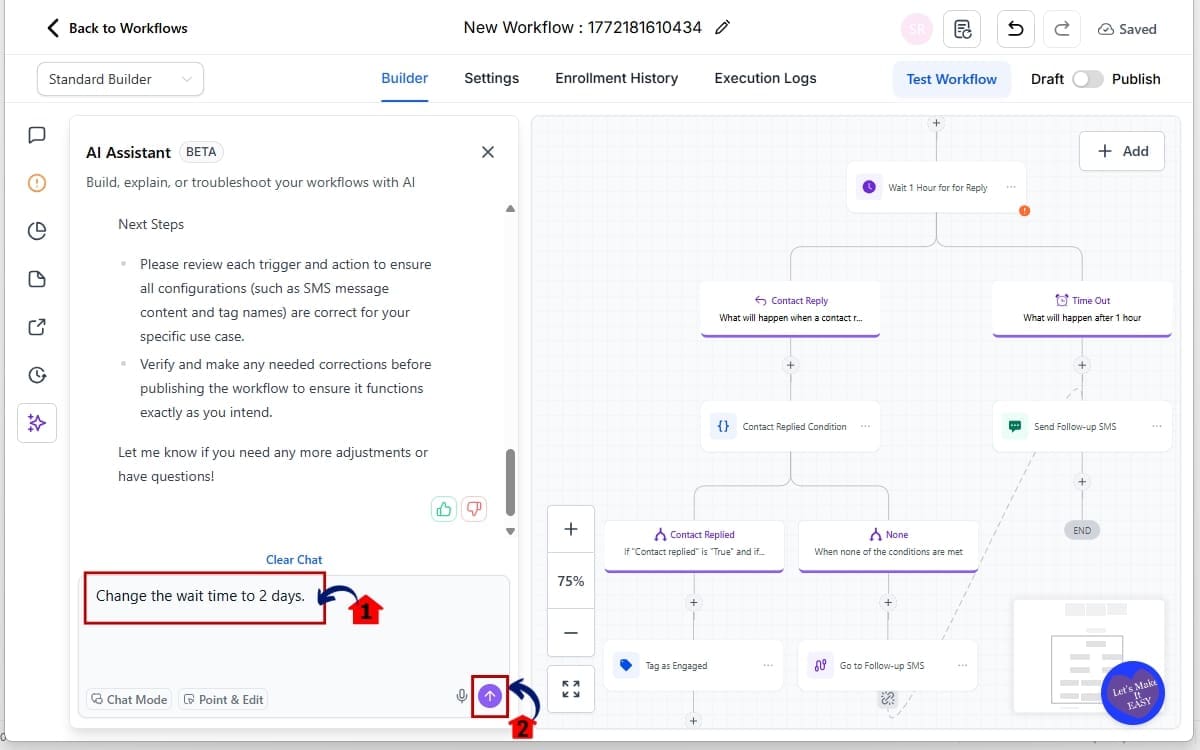Viewport: 1200px width, 750px height.
Task: Click the chat message input field
Action: click(205, 596)
